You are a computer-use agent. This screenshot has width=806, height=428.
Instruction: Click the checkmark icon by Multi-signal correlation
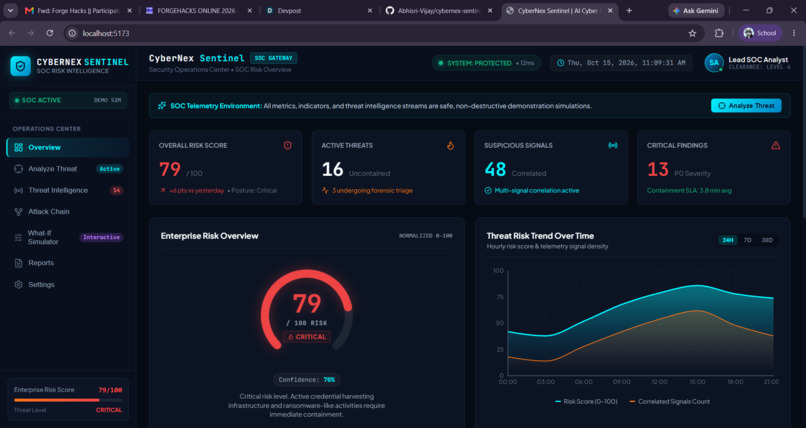click(488, 190)
